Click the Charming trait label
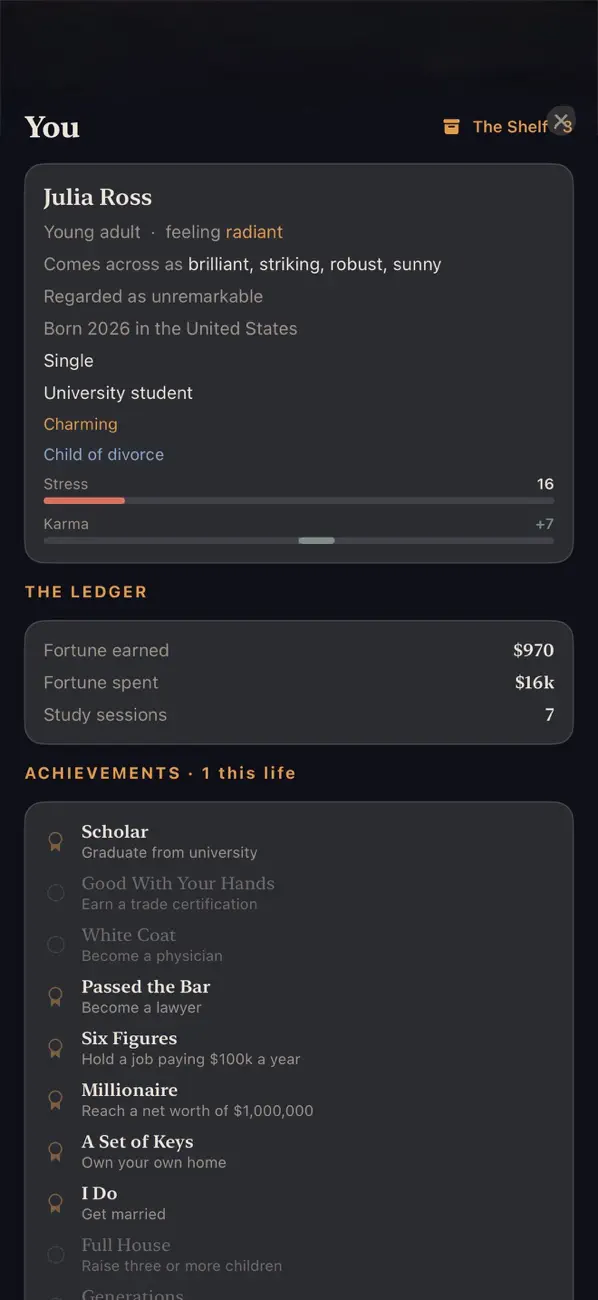The width and height of the screenshot is (598, 1300). click(x=80, y=424)
